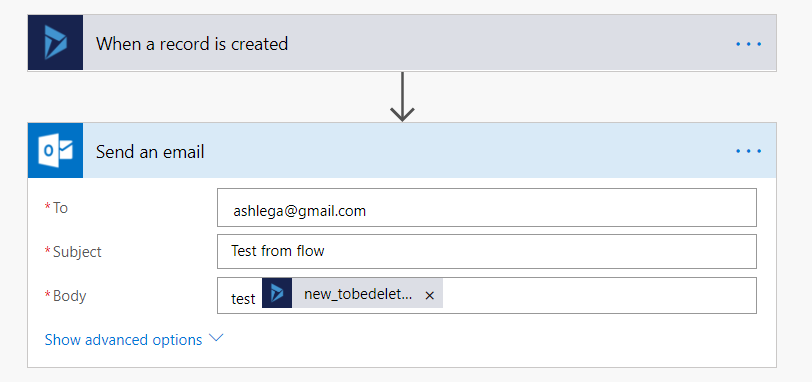Click the To field with ashlega@gmail.com
The width and height of the screenshot is (812, 382).
click(487, 208)
